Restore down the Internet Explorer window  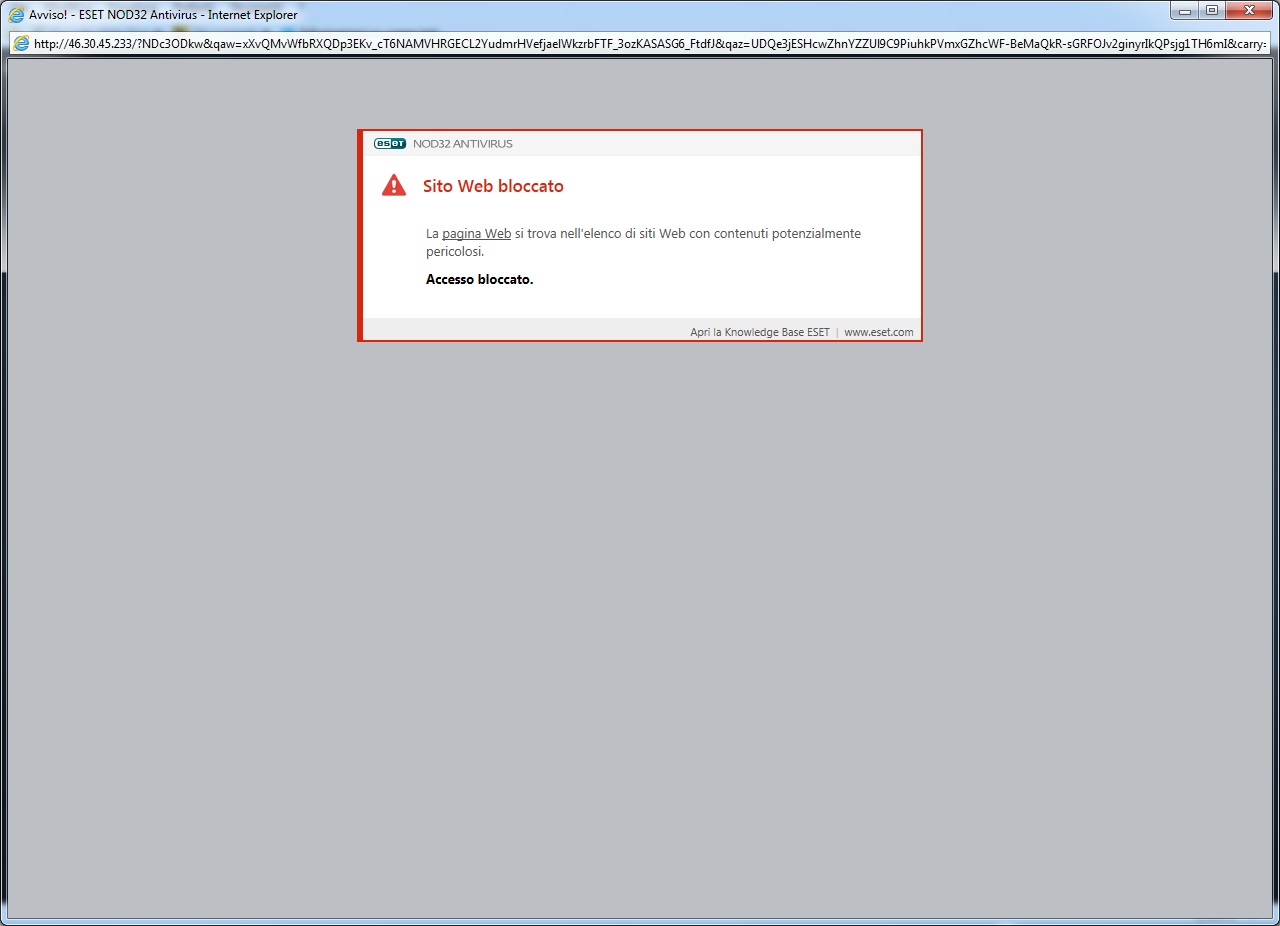pyautogui.click(x=1212, y=11)
